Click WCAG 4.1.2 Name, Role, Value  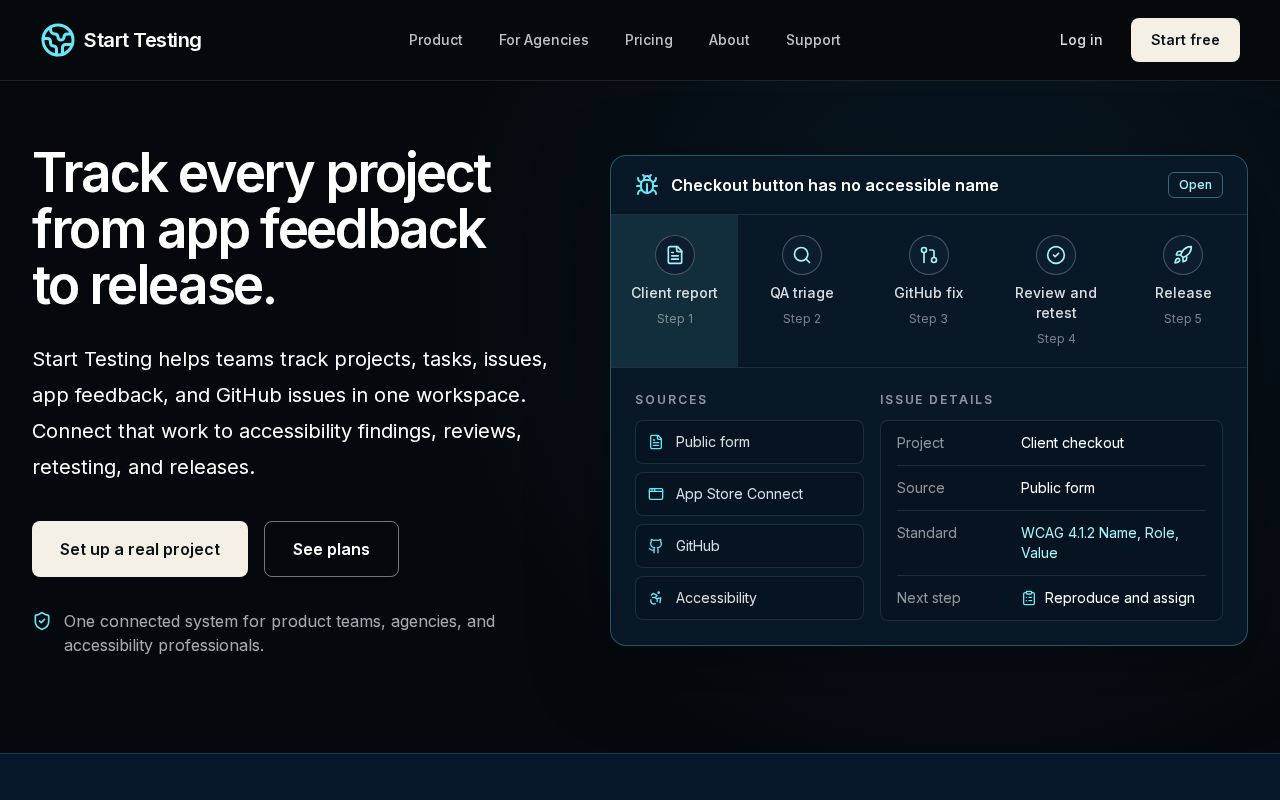coord(1100,543)
